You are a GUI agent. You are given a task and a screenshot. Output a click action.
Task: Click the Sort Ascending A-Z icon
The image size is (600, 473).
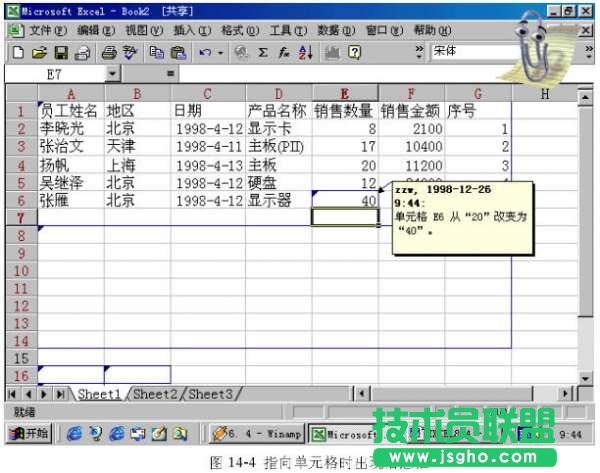[x=306, y=52]
